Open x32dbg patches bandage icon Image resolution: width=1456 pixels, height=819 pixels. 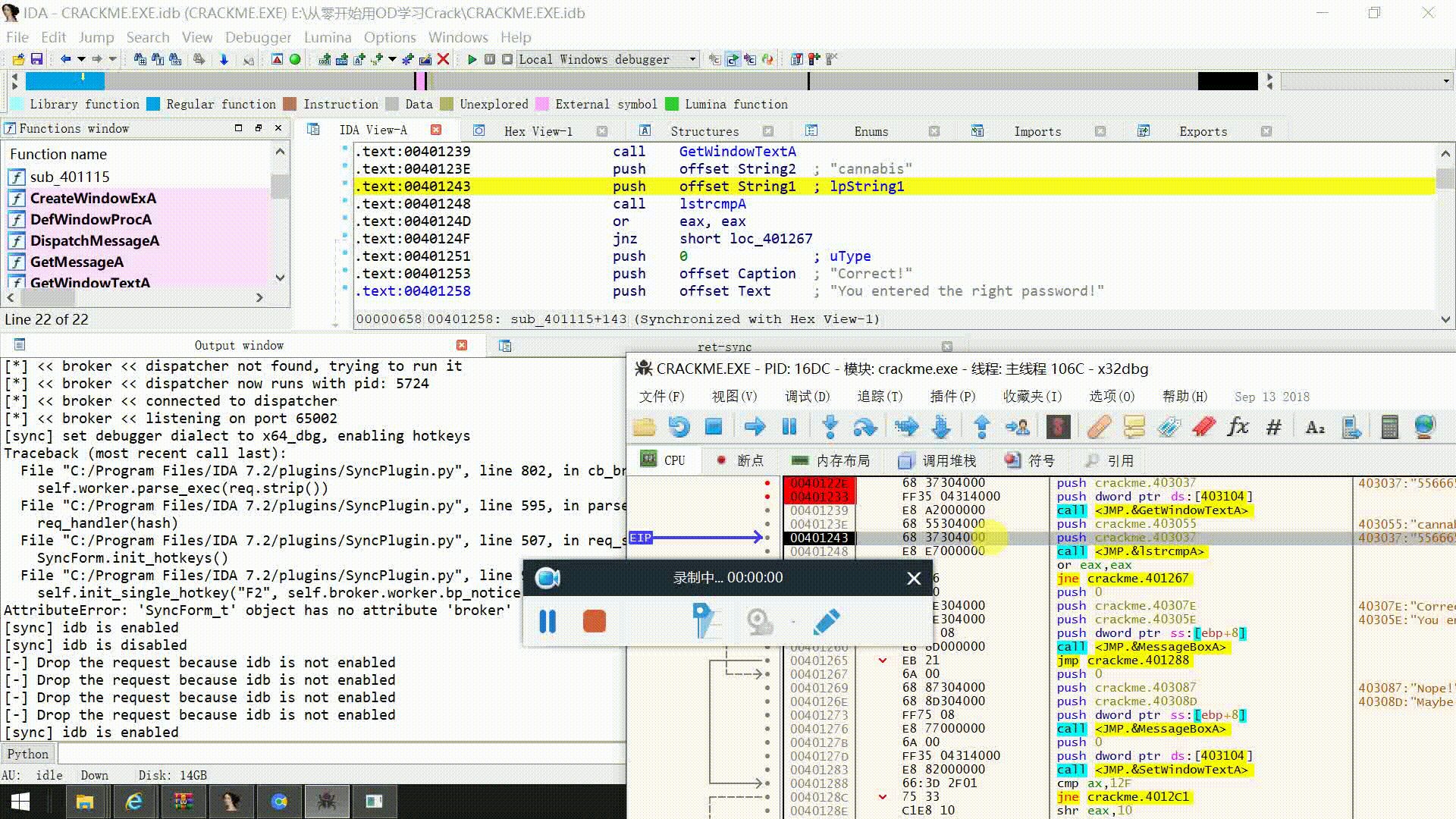[x=1099, y=427]
